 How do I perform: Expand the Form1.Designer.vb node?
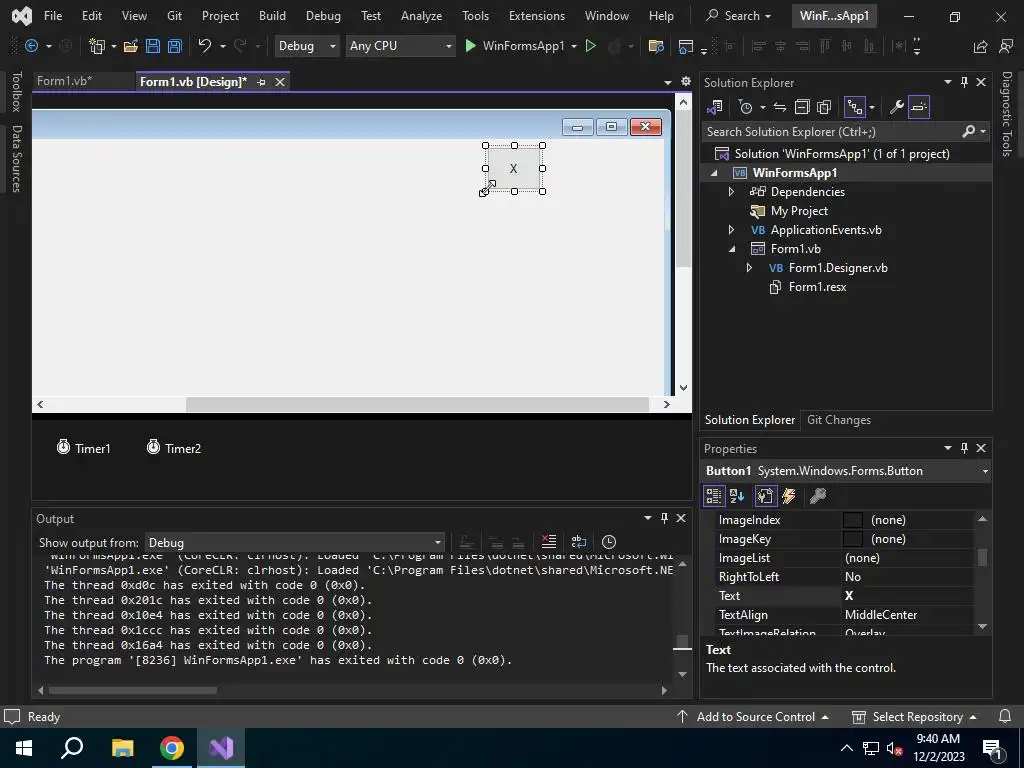(749, 268)
